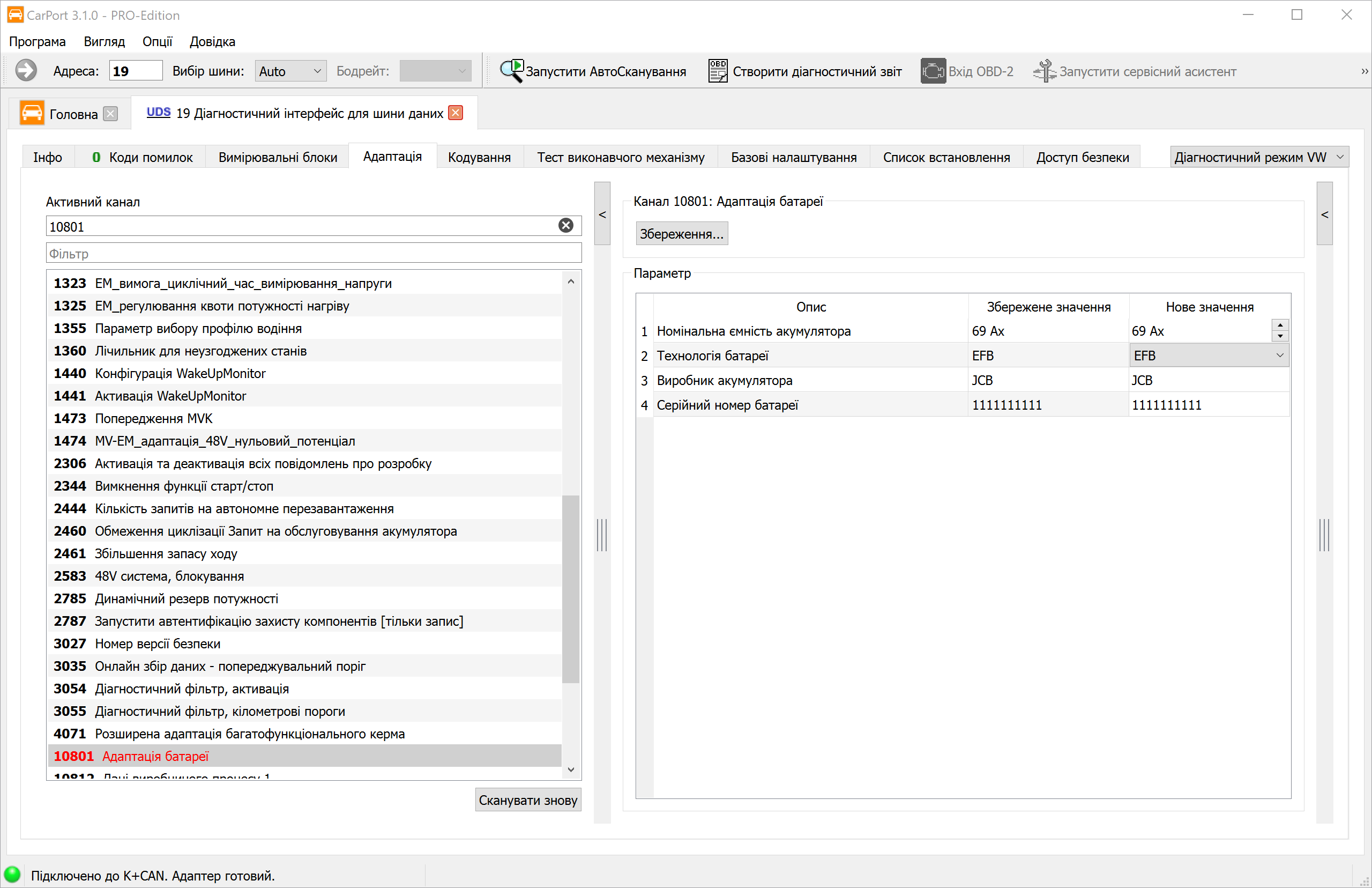The height and width of the screenshot is (888, 1372).
Task: Click Запустити сервісний асистент label
Action: [x=1147, y=71]
